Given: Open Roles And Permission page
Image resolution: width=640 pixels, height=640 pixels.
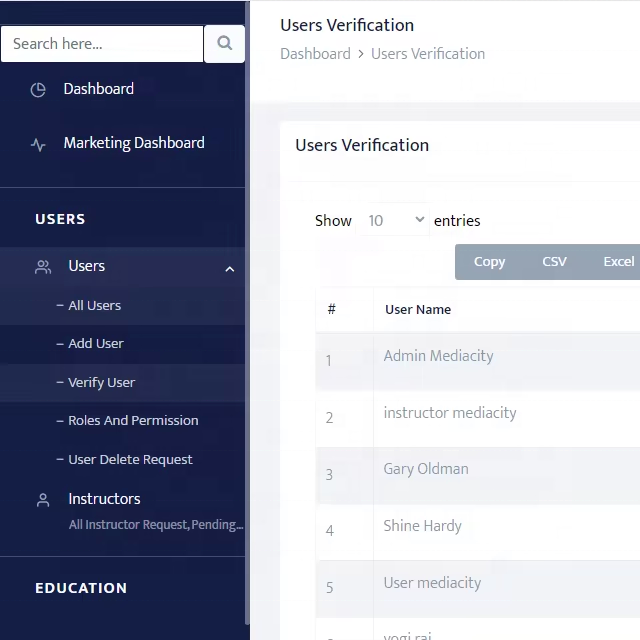Looking at the screenshot, I should pos(133,421).
